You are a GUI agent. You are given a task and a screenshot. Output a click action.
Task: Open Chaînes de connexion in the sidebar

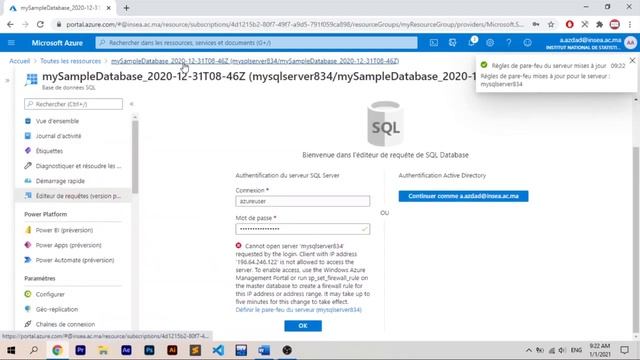(x=65, y=324)
